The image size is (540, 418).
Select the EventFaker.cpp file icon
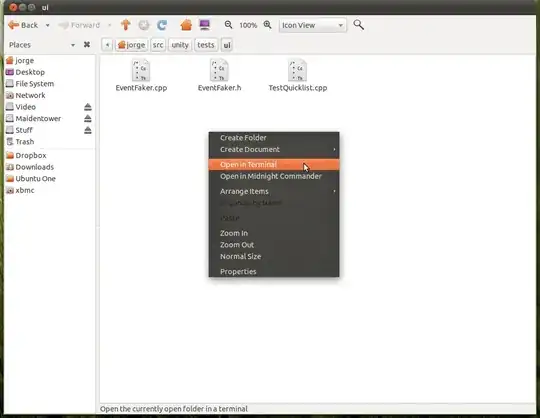click(x=141, y=71)
